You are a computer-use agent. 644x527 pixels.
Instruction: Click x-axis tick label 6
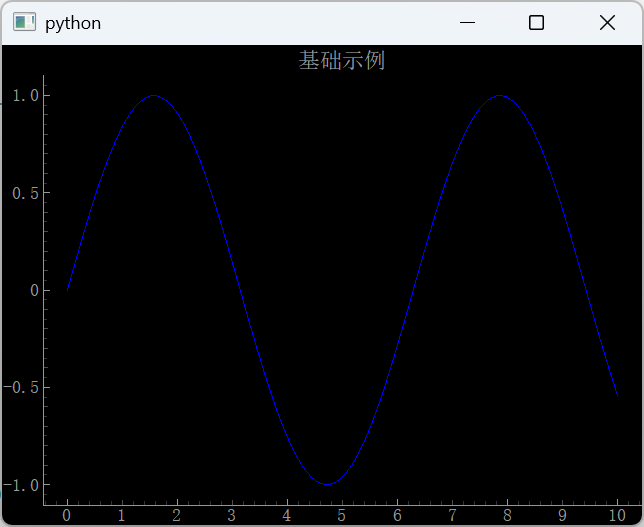(x=397, y=515)
